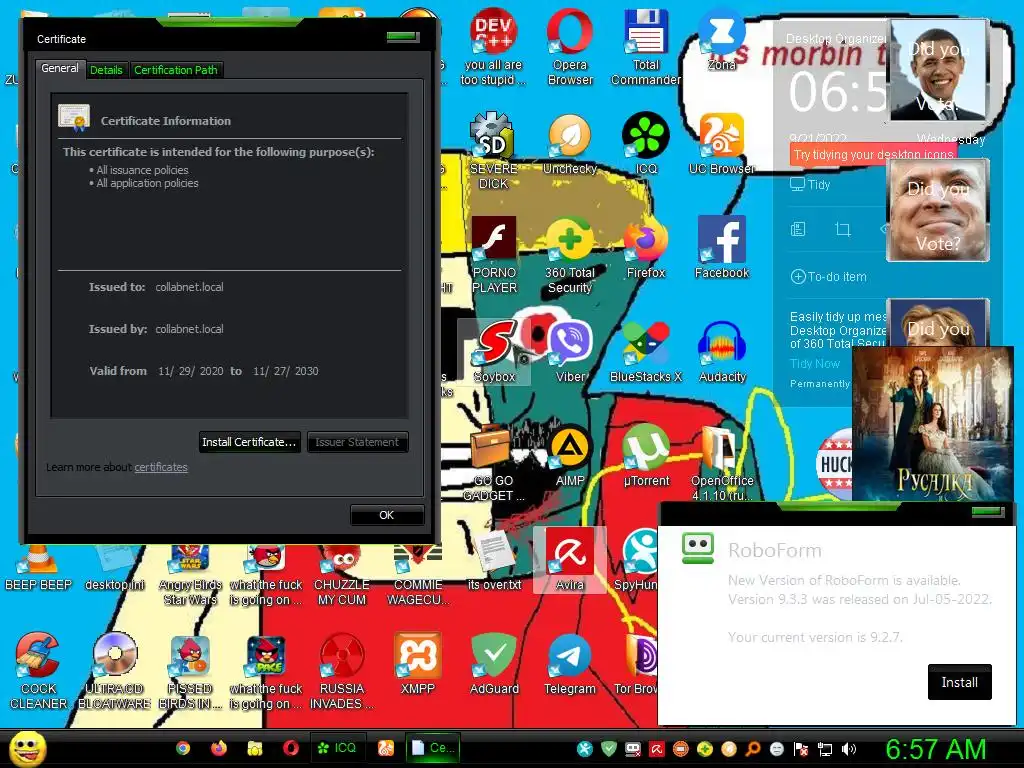Launch Opera Browser from the desktop
The image size is (1024, 768).
coord(570,48)
